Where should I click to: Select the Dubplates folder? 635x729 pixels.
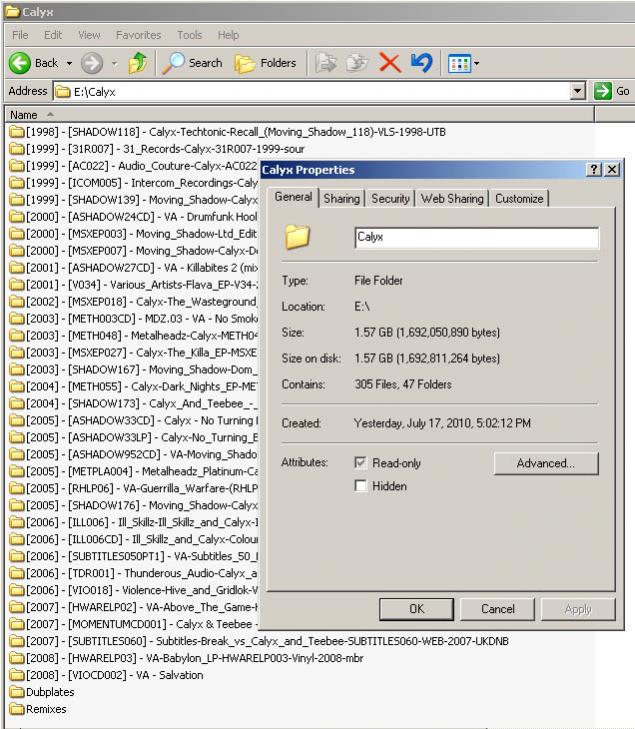point(46,692)
